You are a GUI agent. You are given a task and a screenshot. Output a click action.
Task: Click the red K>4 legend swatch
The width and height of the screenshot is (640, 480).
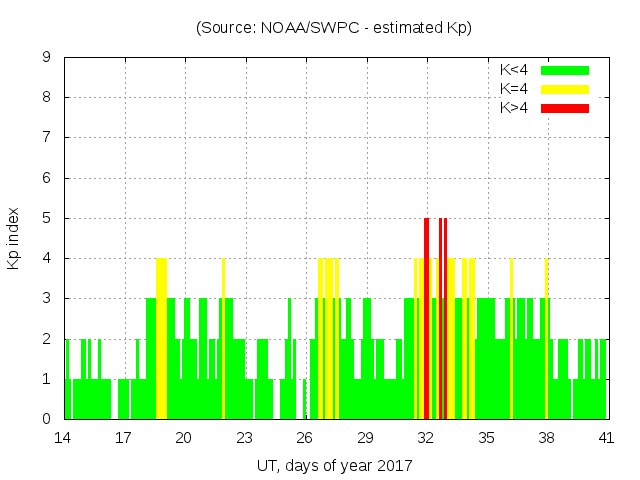[565, 107]
